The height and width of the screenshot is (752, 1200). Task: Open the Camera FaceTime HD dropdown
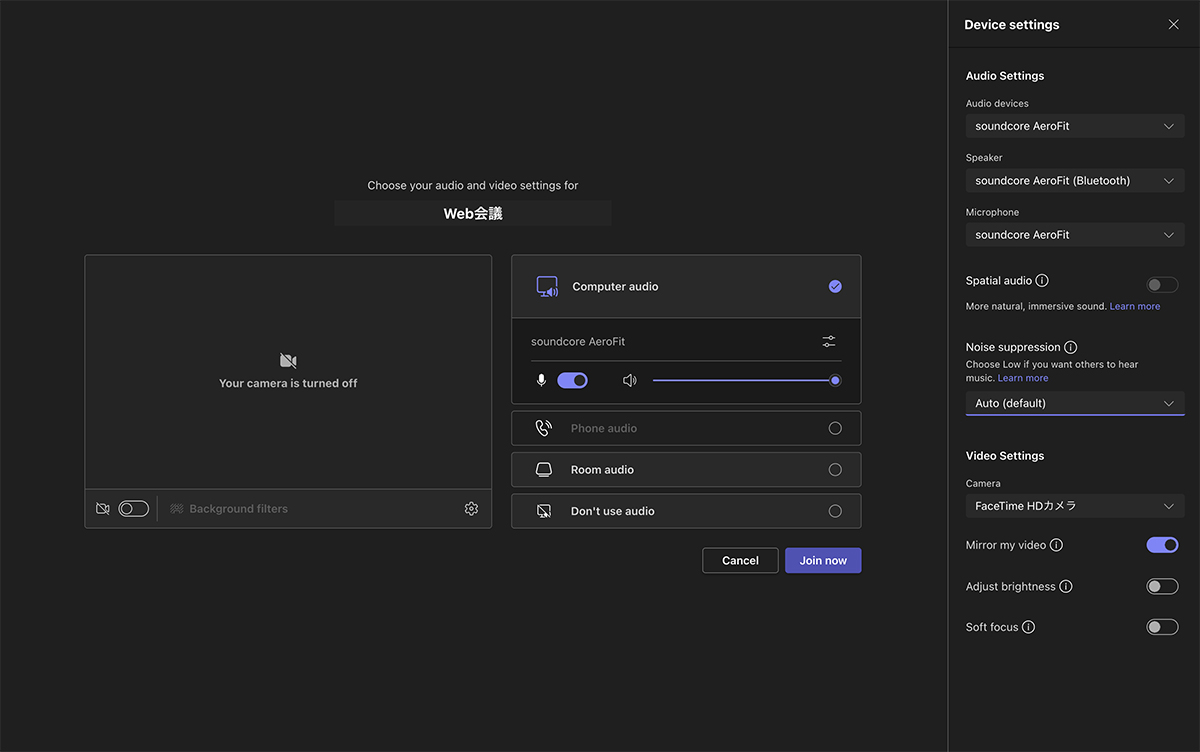pos(1074,506)
